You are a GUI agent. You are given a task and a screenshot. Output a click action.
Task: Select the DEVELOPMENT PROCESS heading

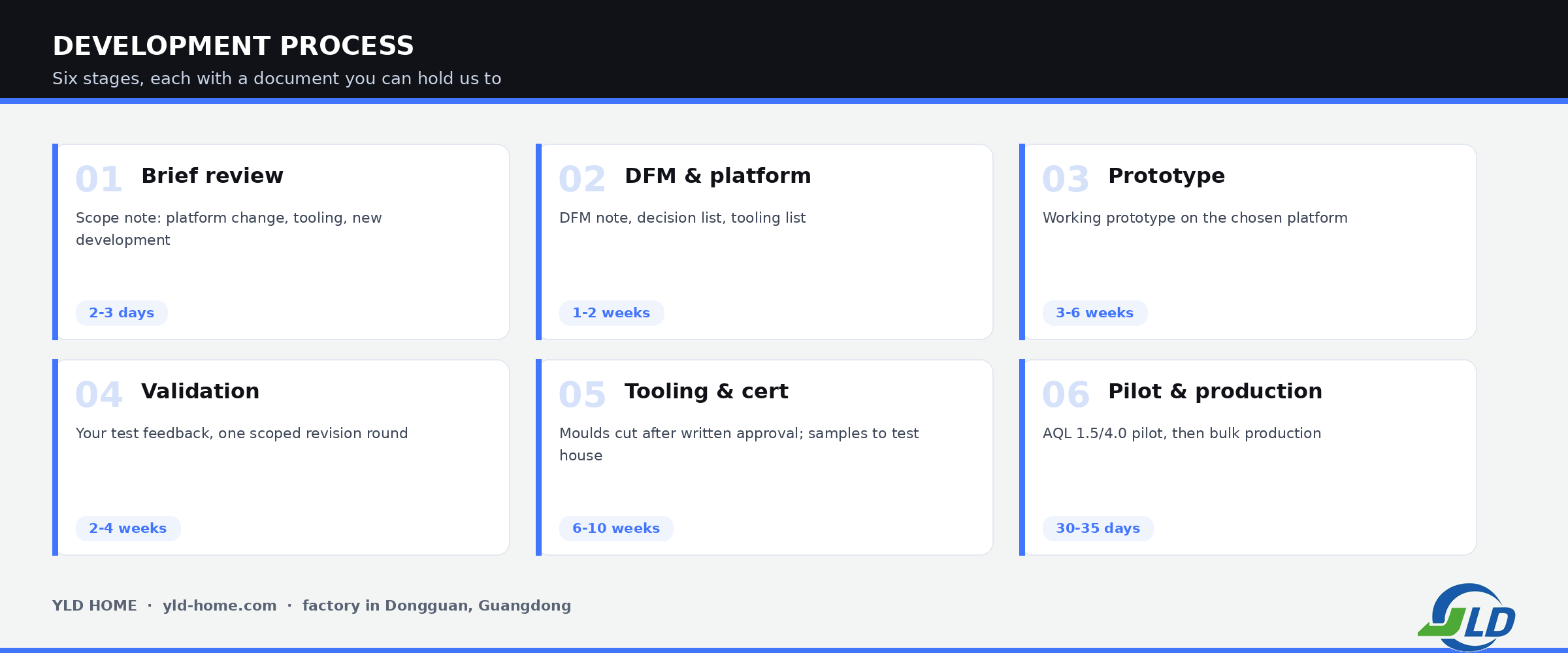[233, 46]
